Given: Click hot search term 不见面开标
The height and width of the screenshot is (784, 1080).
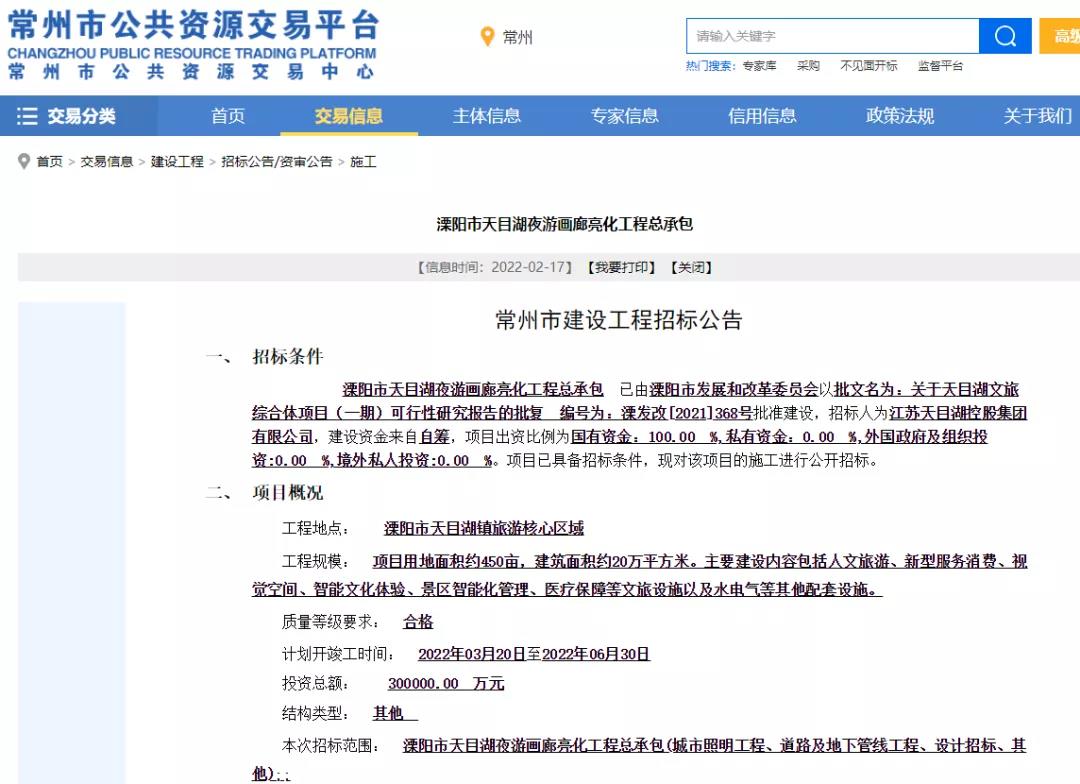Looking at the screenshot, I should (869, 65).
